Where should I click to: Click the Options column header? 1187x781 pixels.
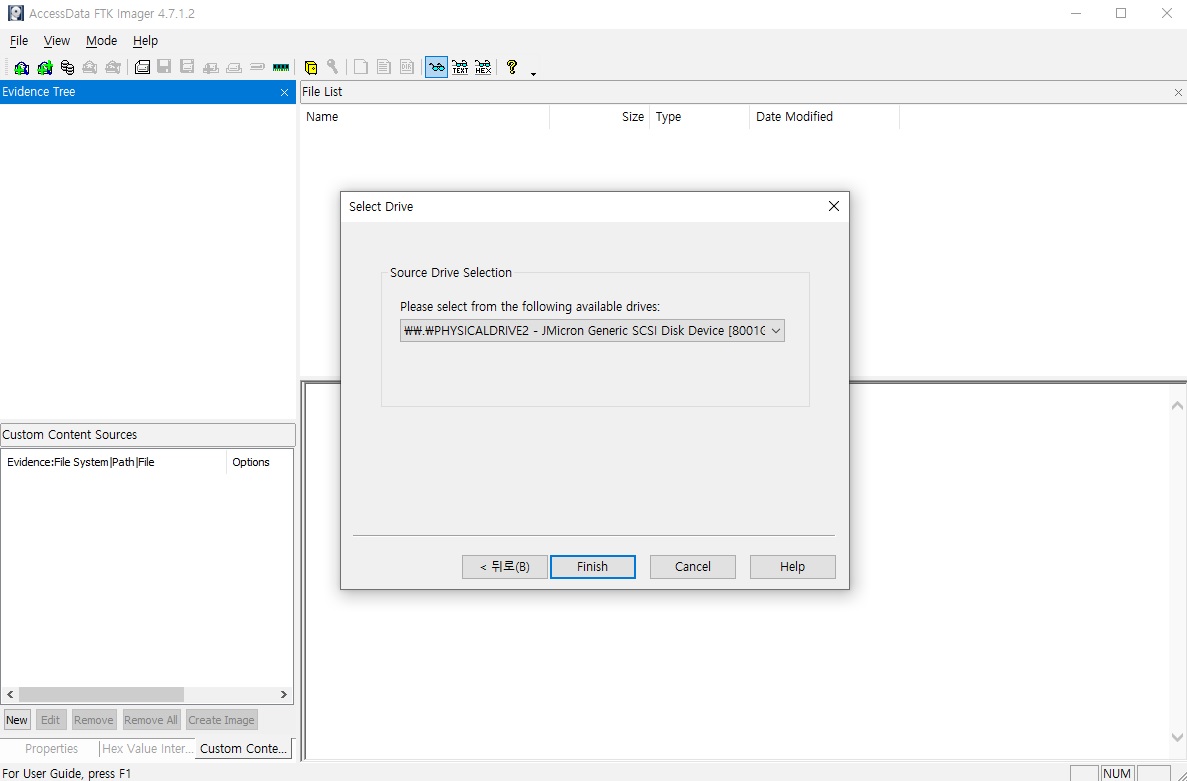pos(259,462)
